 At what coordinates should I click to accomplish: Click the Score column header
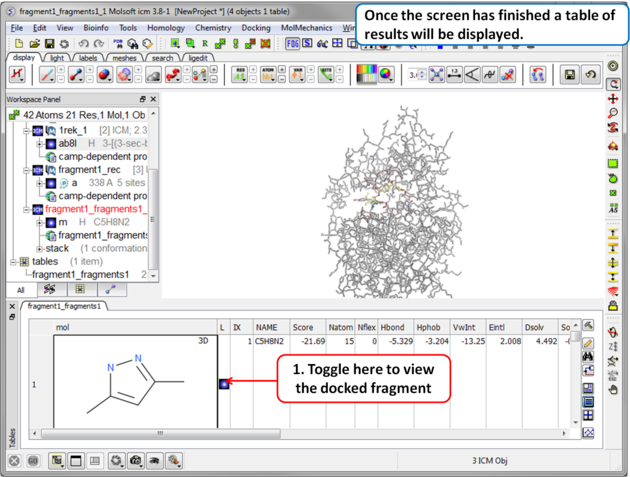tap(303, 327)
